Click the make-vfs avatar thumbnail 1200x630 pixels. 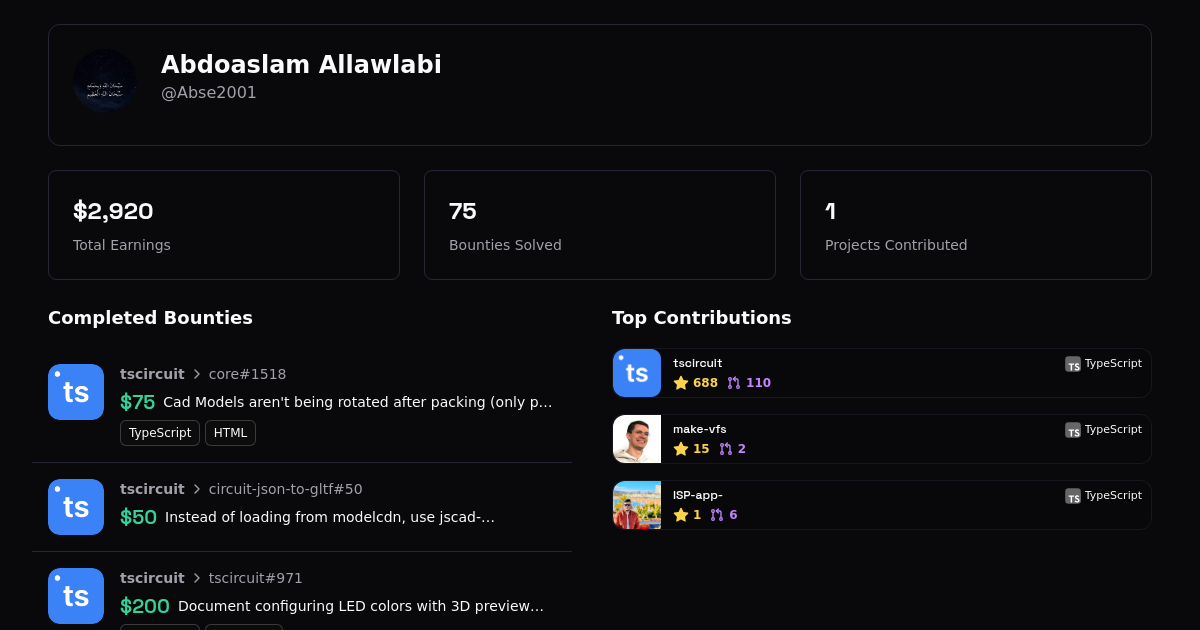(637, 438)
